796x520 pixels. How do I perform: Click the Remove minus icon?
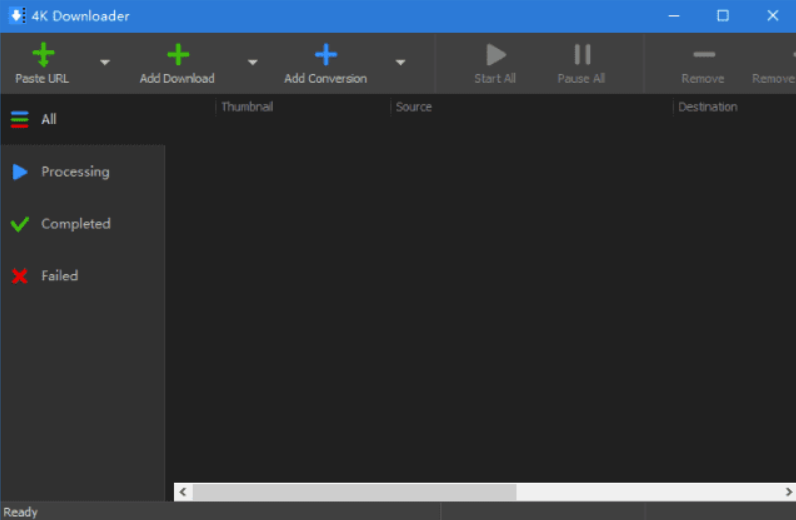coord(703,55)
